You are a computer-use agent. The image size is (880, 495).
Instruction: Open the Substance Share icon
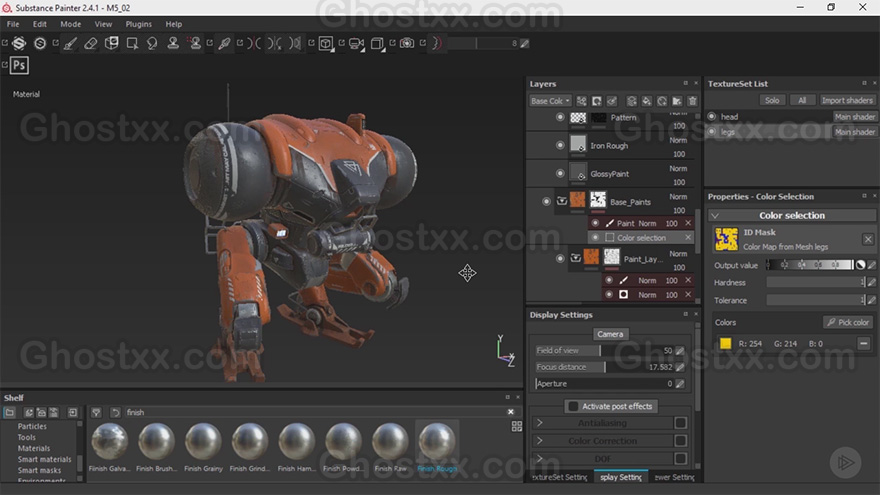click(19, 43)
